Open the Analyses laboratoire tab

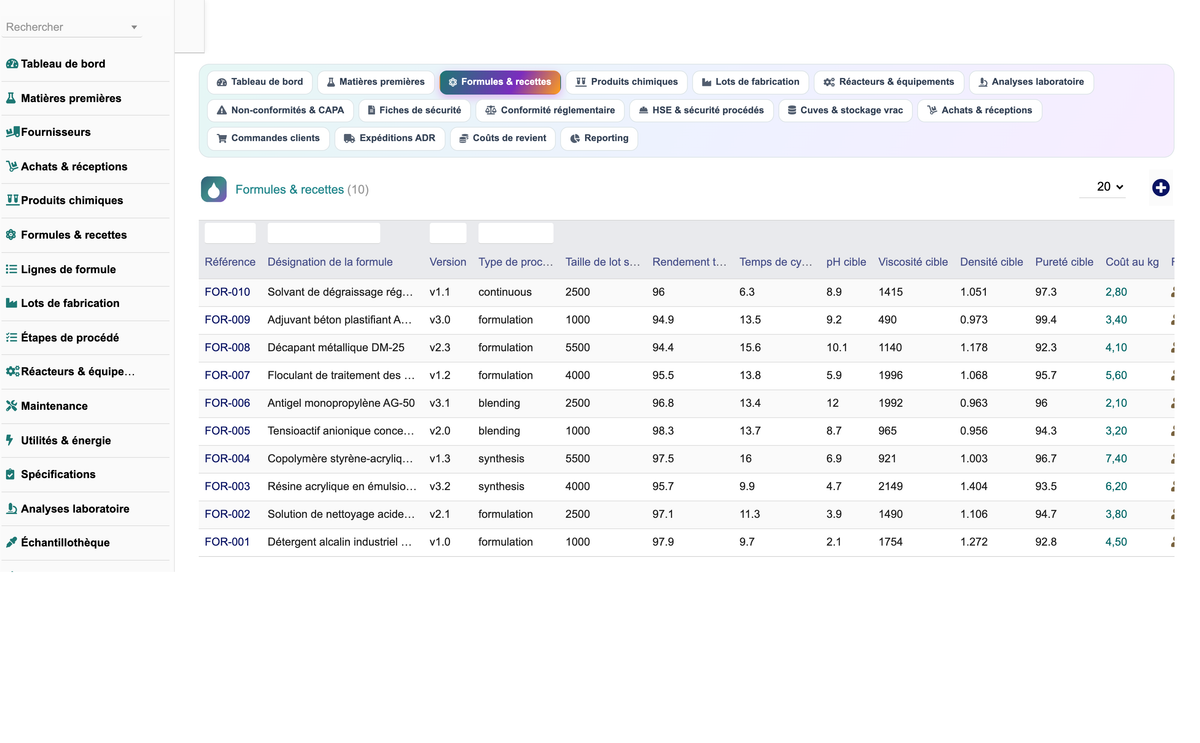tap(1031, 82)
